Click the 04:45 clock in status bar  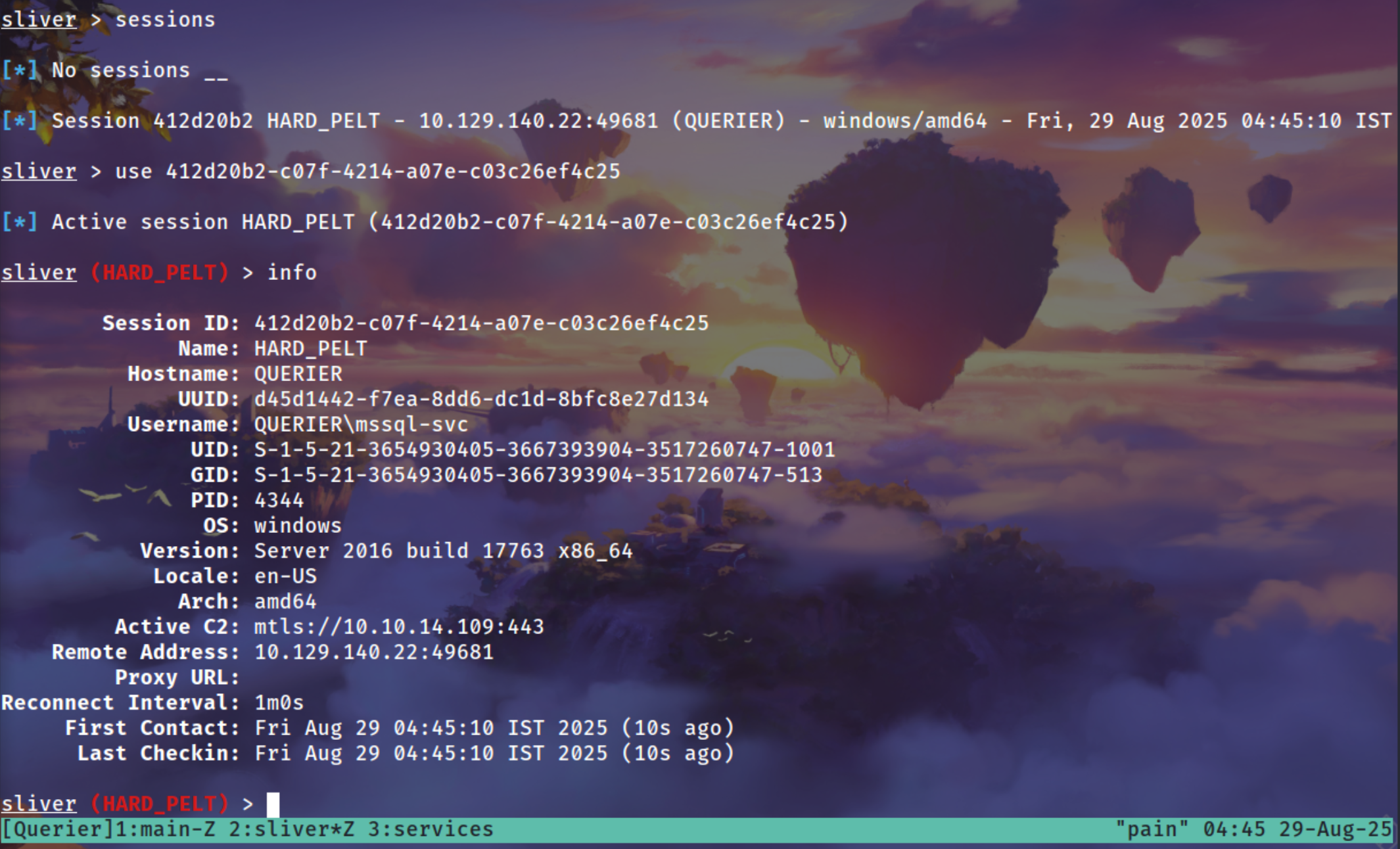[x=1234, y=829]
